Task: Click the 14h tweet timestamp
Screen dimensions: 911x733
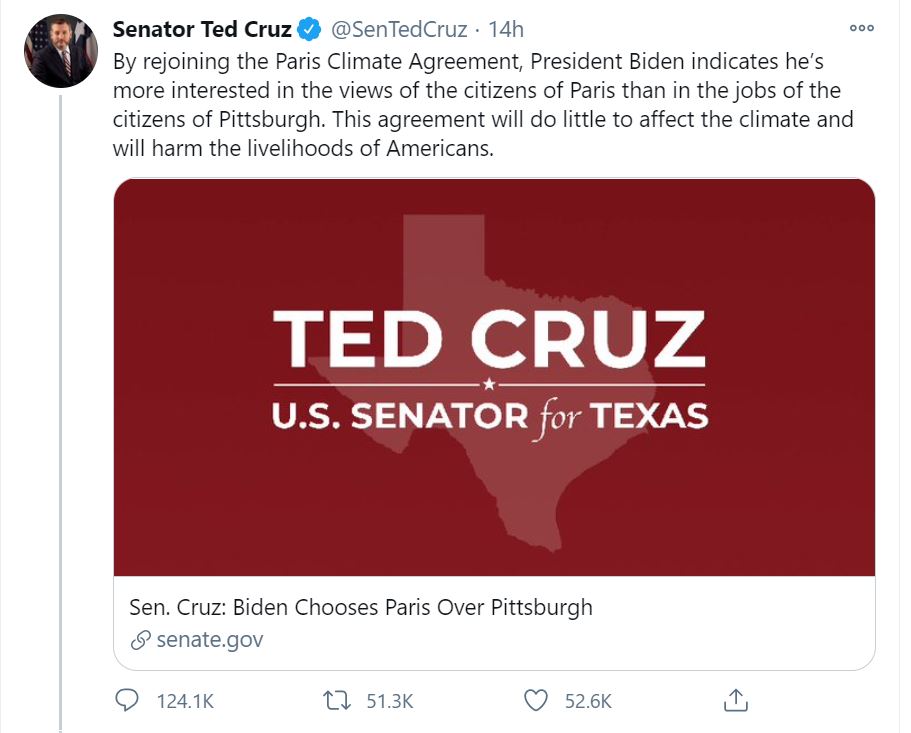Action: click(506, 29)
